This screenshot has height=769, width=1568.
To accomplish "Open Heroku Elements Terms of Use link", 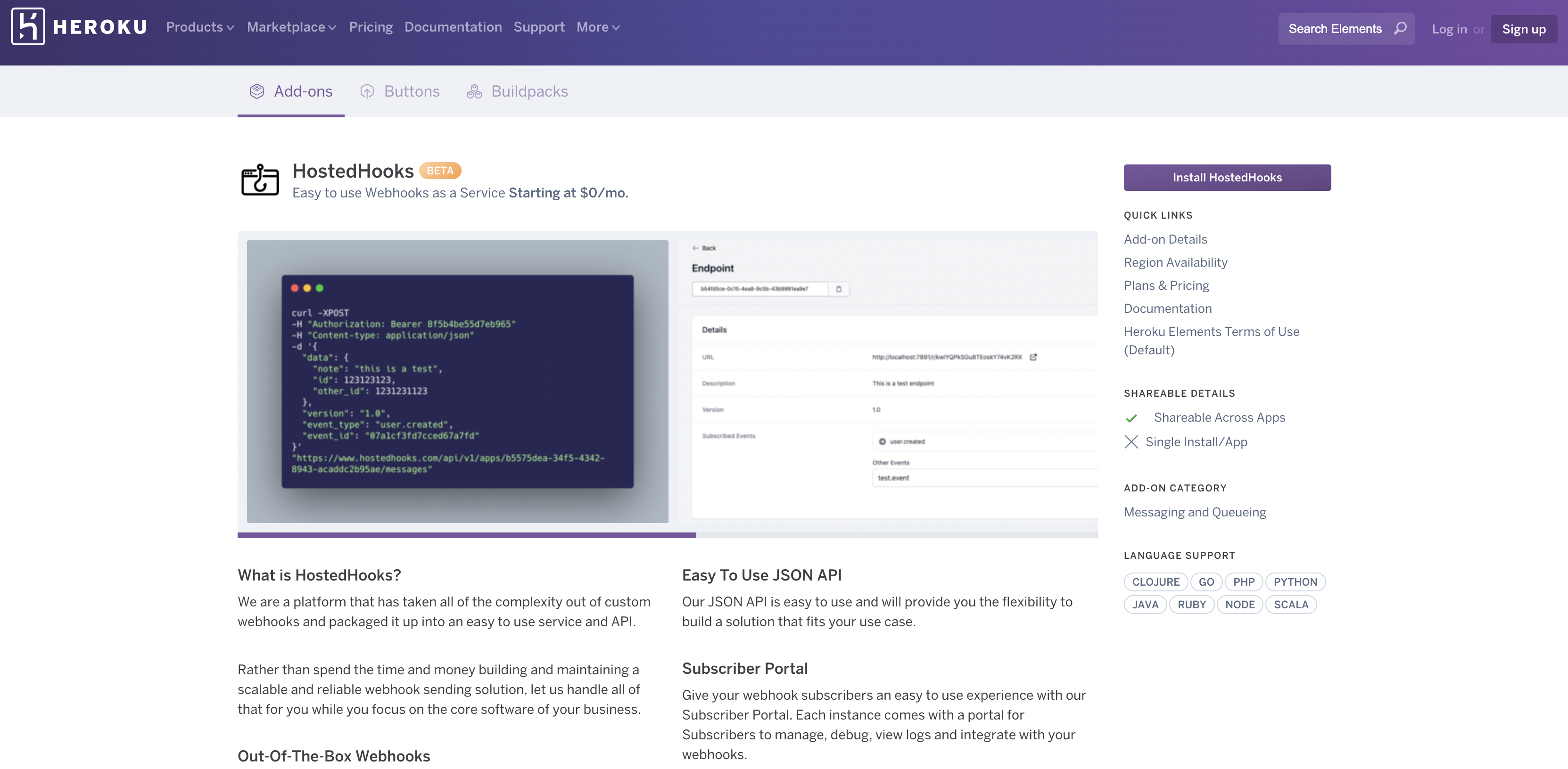I will click(1211, 341).
